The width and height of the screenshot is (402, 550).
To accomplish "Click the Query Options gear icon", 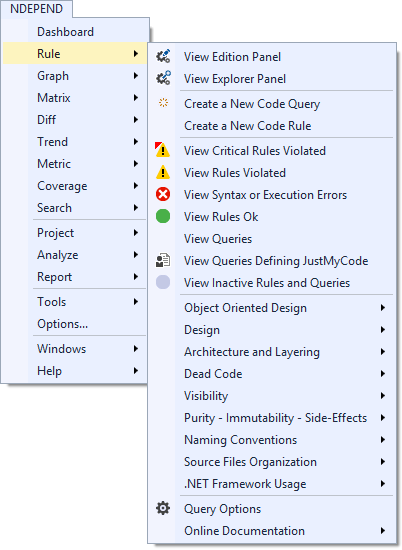I will pyautogui.click(x=163, y=508).
